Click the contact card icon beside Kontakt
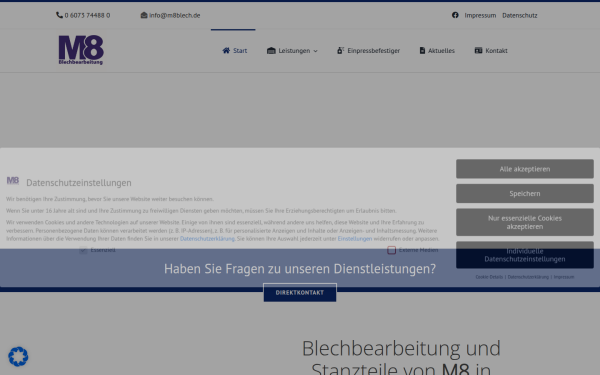The height and width of the screenshot is (375, 600). (x=478, y=51)
